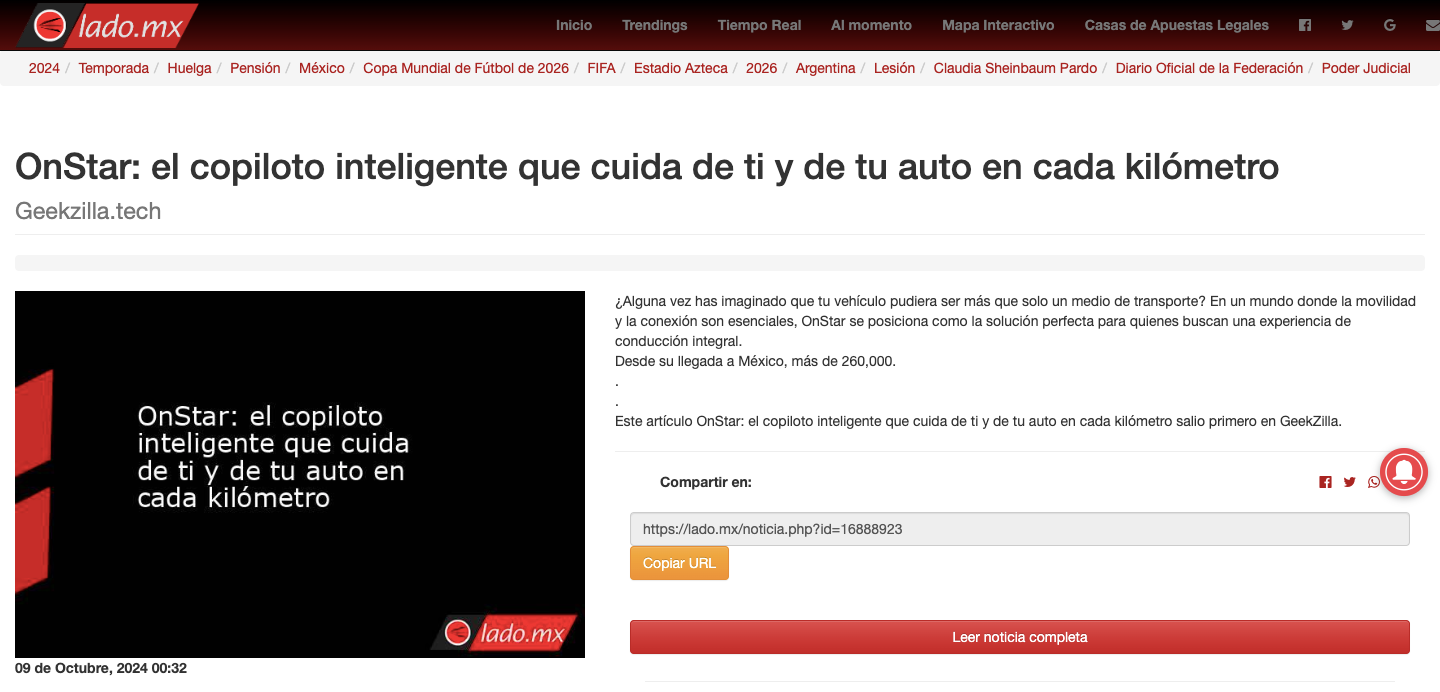Click the Compartir en label
1440x692 pixels.
[706, 482]
